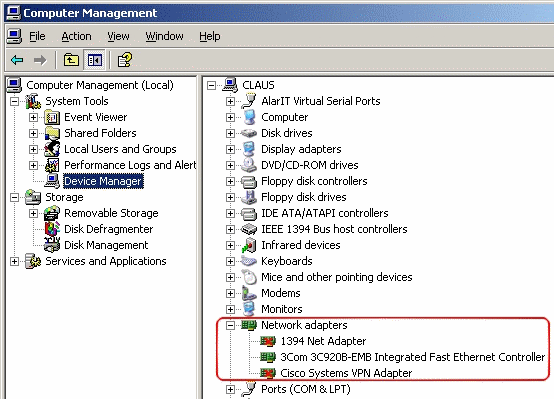554x399 pixels.
Task: Select the DVD/CD-ROM drives icon
Action: click(249, 165)
